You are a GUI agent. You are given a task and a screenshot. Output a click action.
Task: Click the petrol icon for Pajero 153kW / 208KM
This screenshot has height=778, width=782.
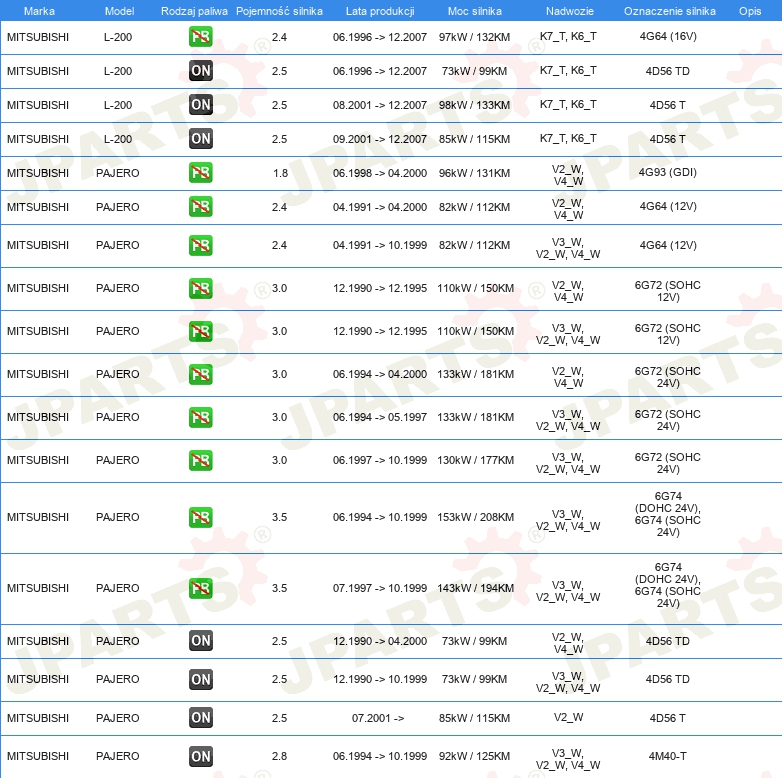tap(201, 517)
